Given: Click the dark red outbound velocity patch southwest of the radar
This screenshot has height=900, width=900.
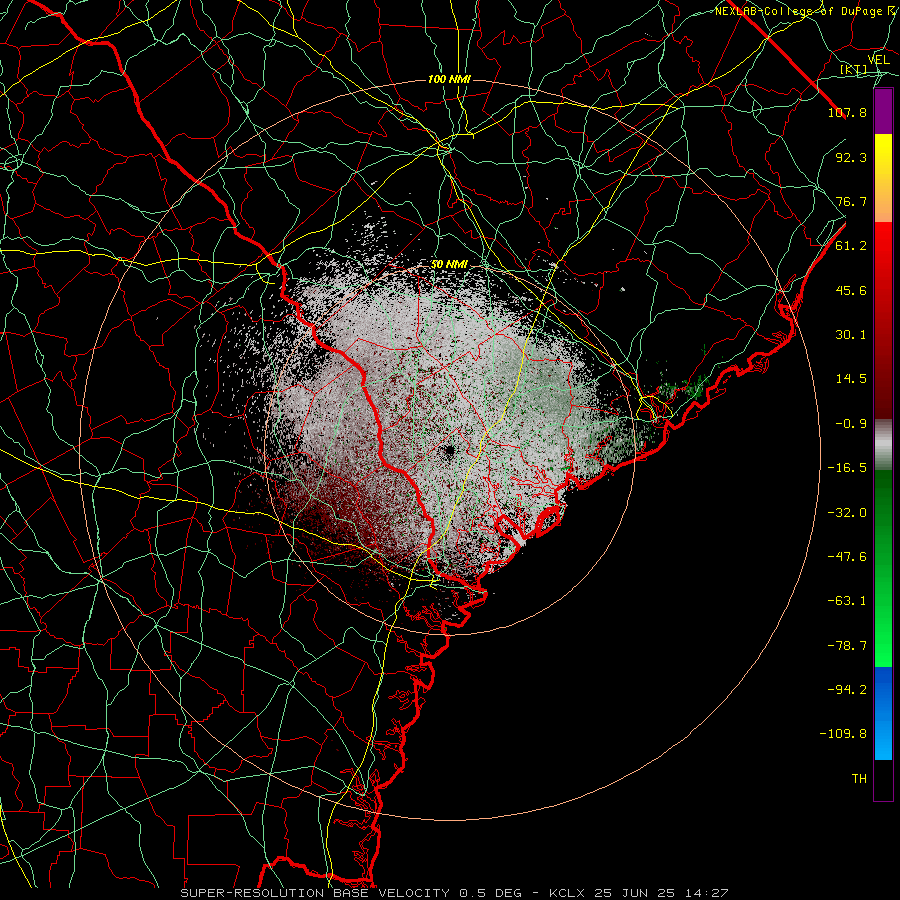Looking at the screenshot, I should (344, 511).
